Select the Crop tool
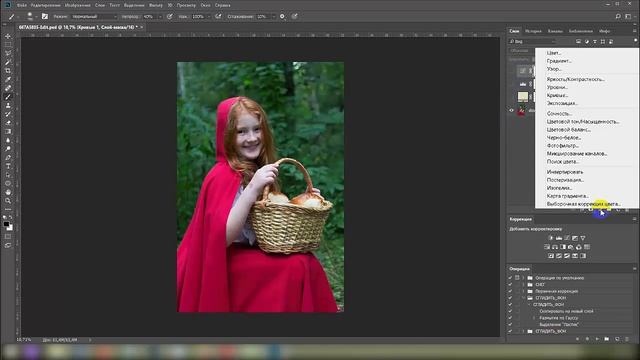This screenshot has width=640, height=360. tap(8, 71)
